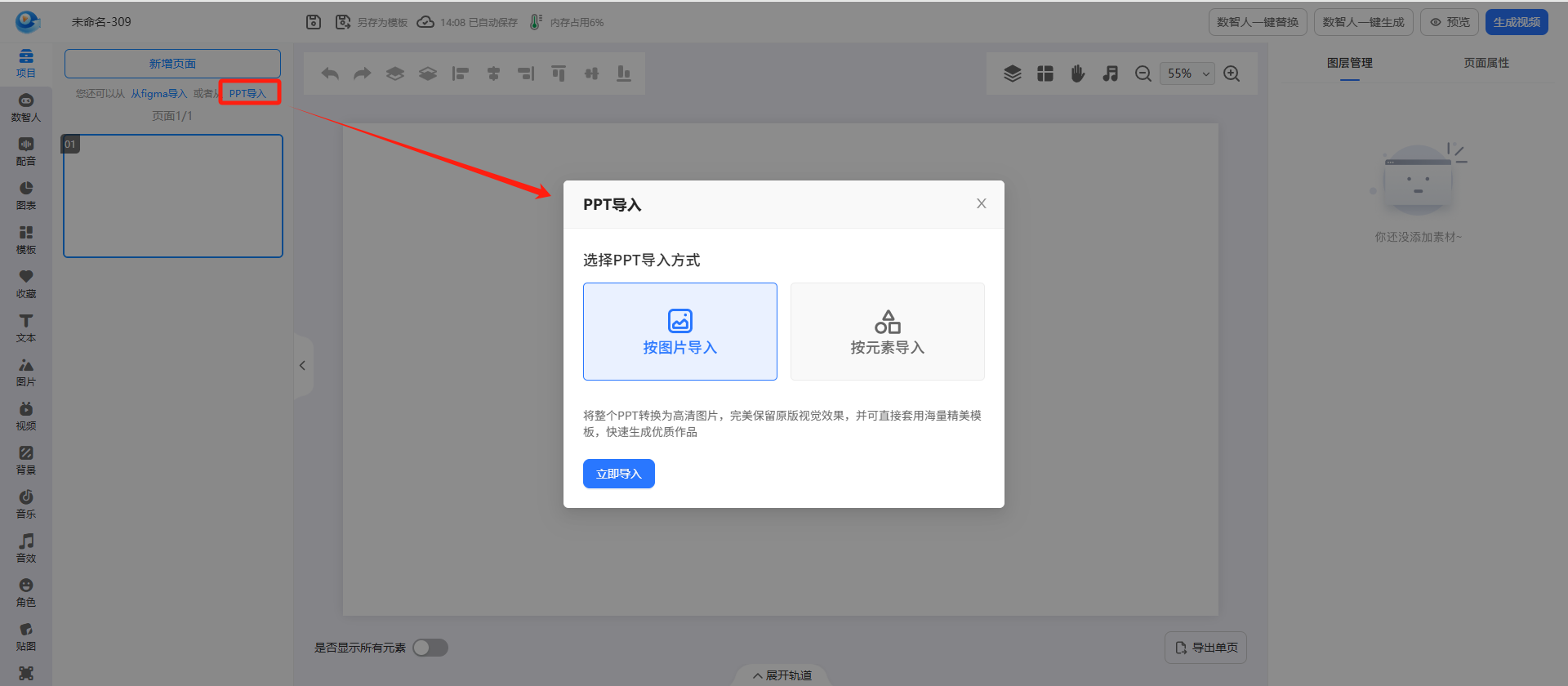
Task: Click the redo arrow icon
Action: pyautogui.click(x=363, y=73)
